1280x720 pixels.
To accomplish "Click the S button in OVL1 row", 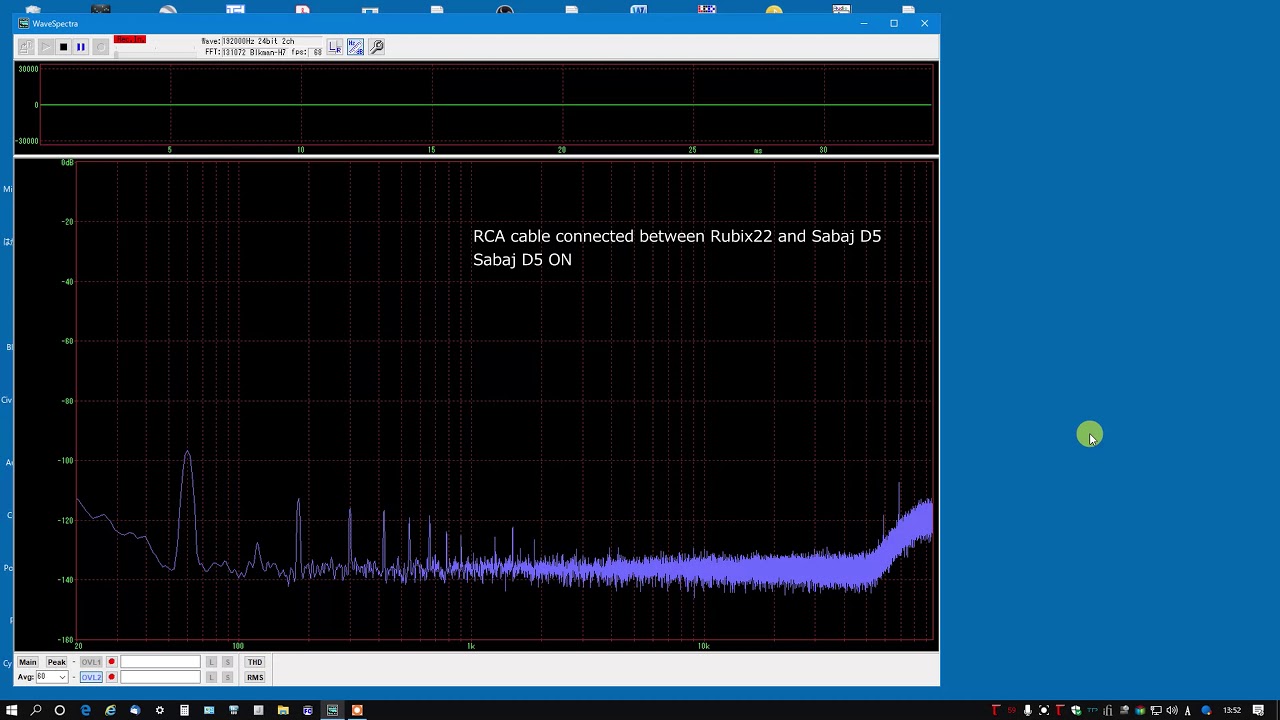I will tap(227, 662).
